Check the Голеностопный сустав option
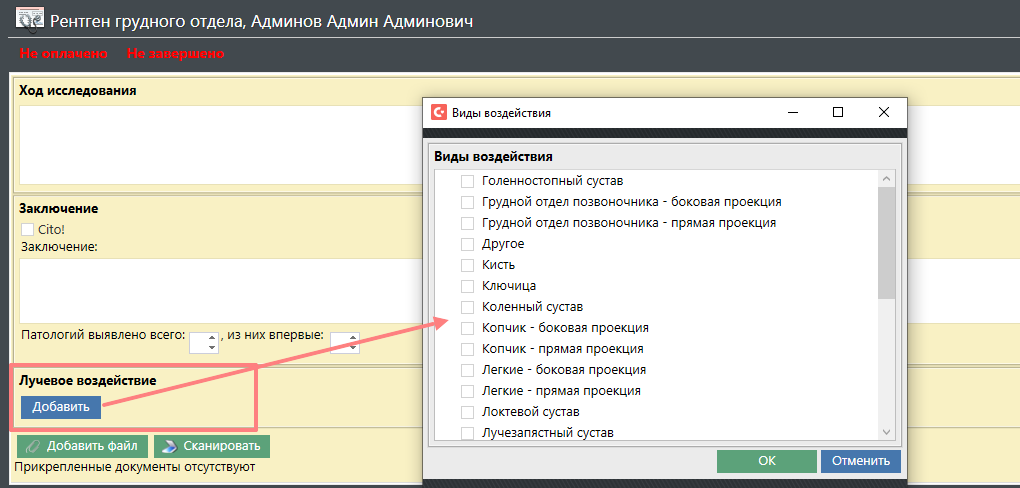 (x=466, y=181)
